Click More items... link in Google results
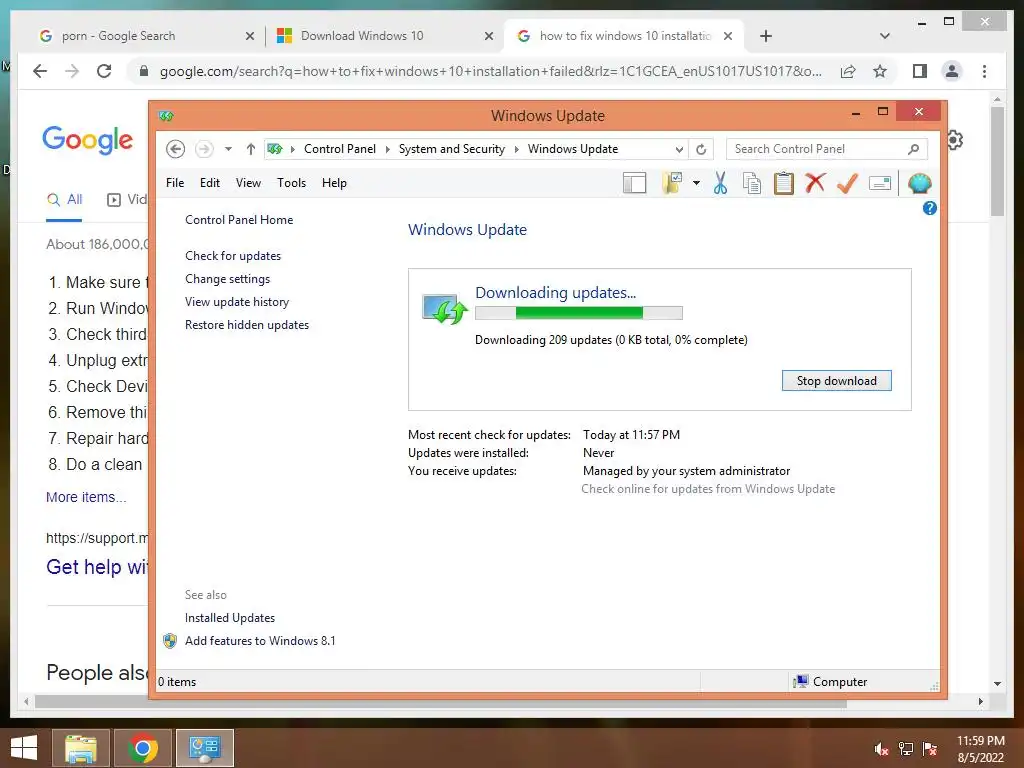Viewport: 1024px width, 768px height. point(86,497)
